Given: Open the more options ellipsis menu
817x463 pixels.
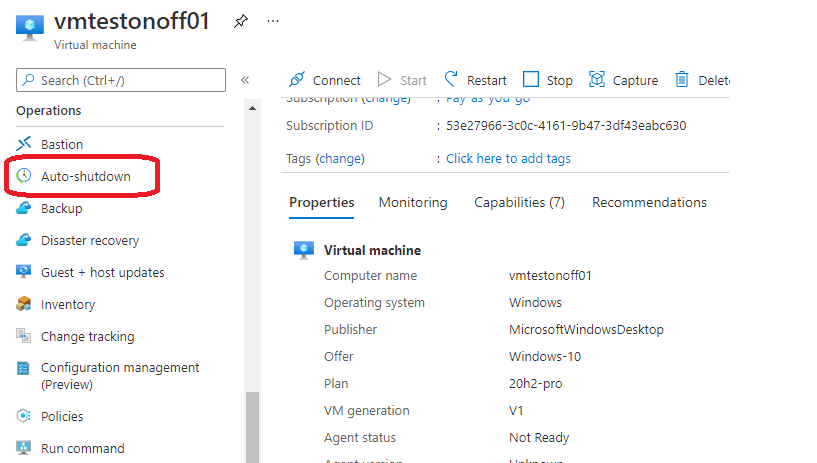Looking at the screenshot, I should 273,22.
